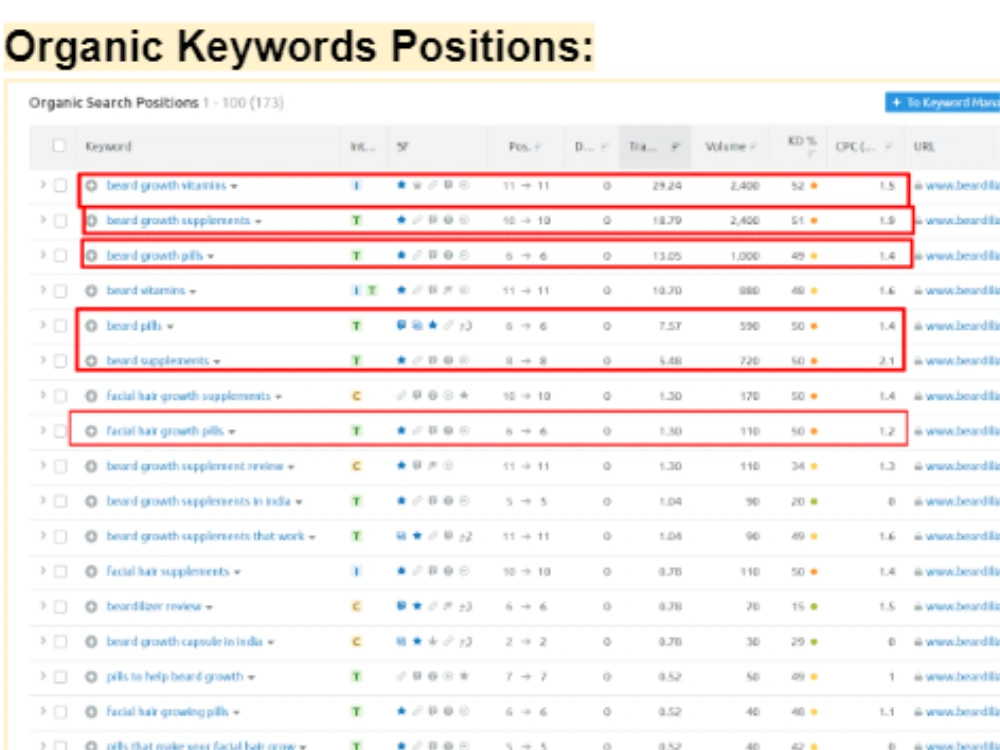Click the Int... (Intent) column header
The height and width of the screenshot is (750, 1000).
coord(362,147)
